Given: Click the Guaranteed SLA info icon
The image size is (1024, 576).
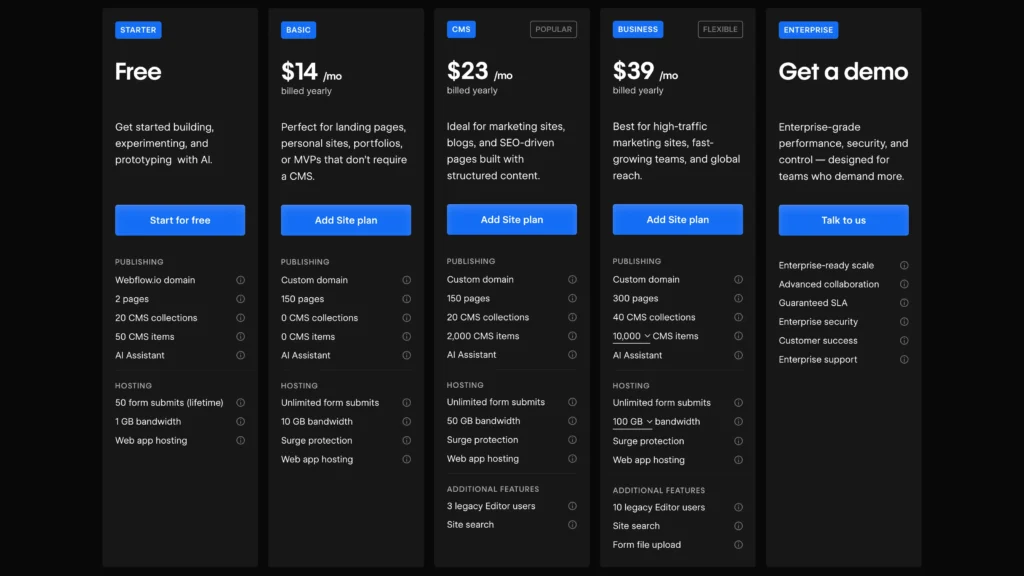Looking at the screenshot, I should click(905, 303).
